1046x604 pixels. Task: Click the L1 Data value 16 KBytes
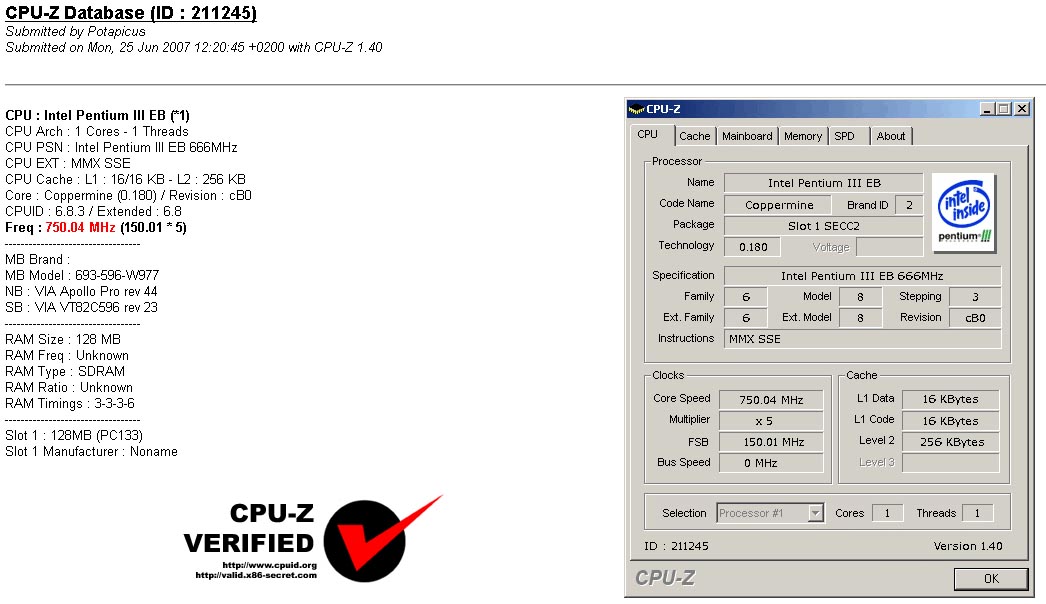[951, 399]
